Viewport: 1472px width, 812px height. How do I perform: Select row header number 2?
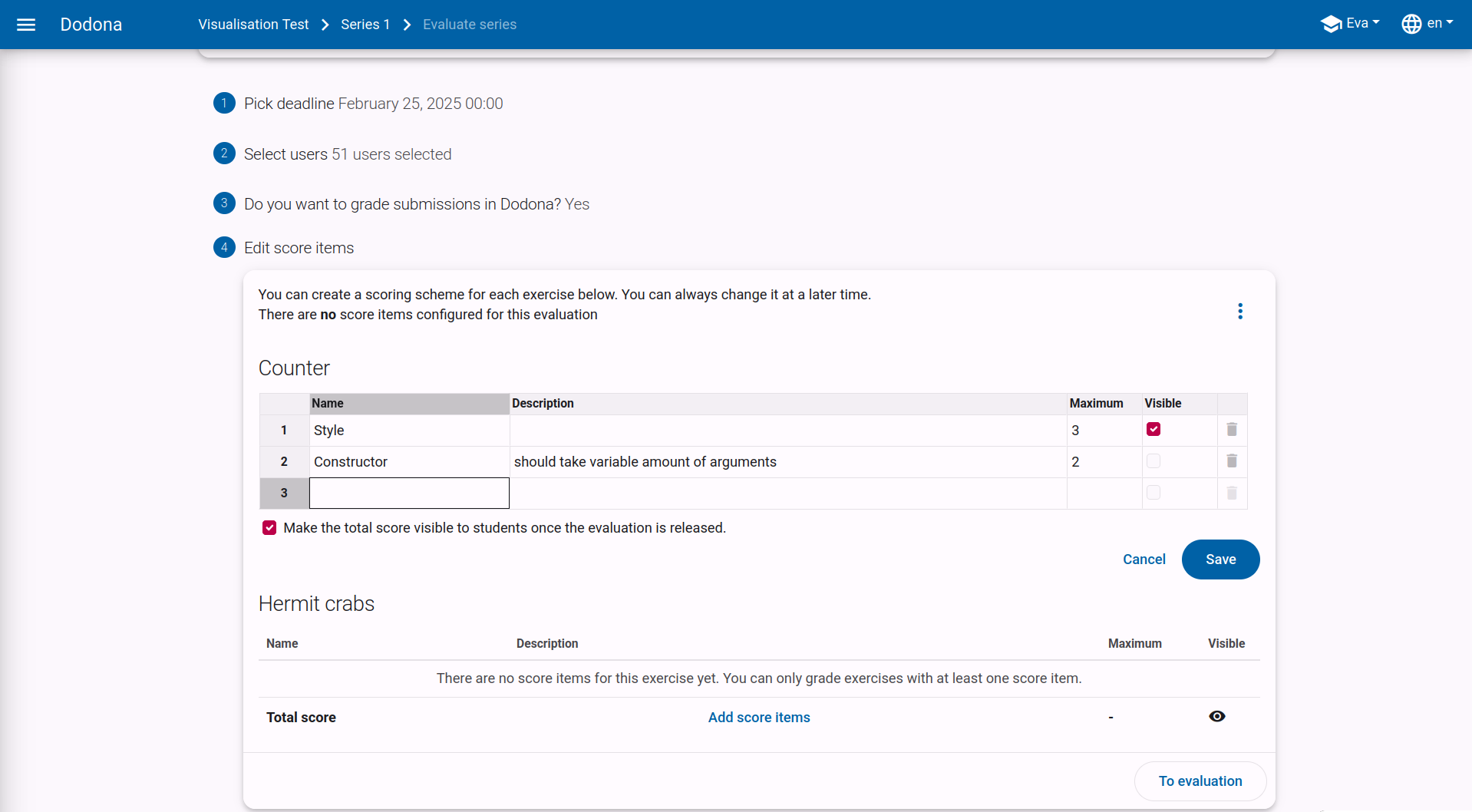point(284,462)
